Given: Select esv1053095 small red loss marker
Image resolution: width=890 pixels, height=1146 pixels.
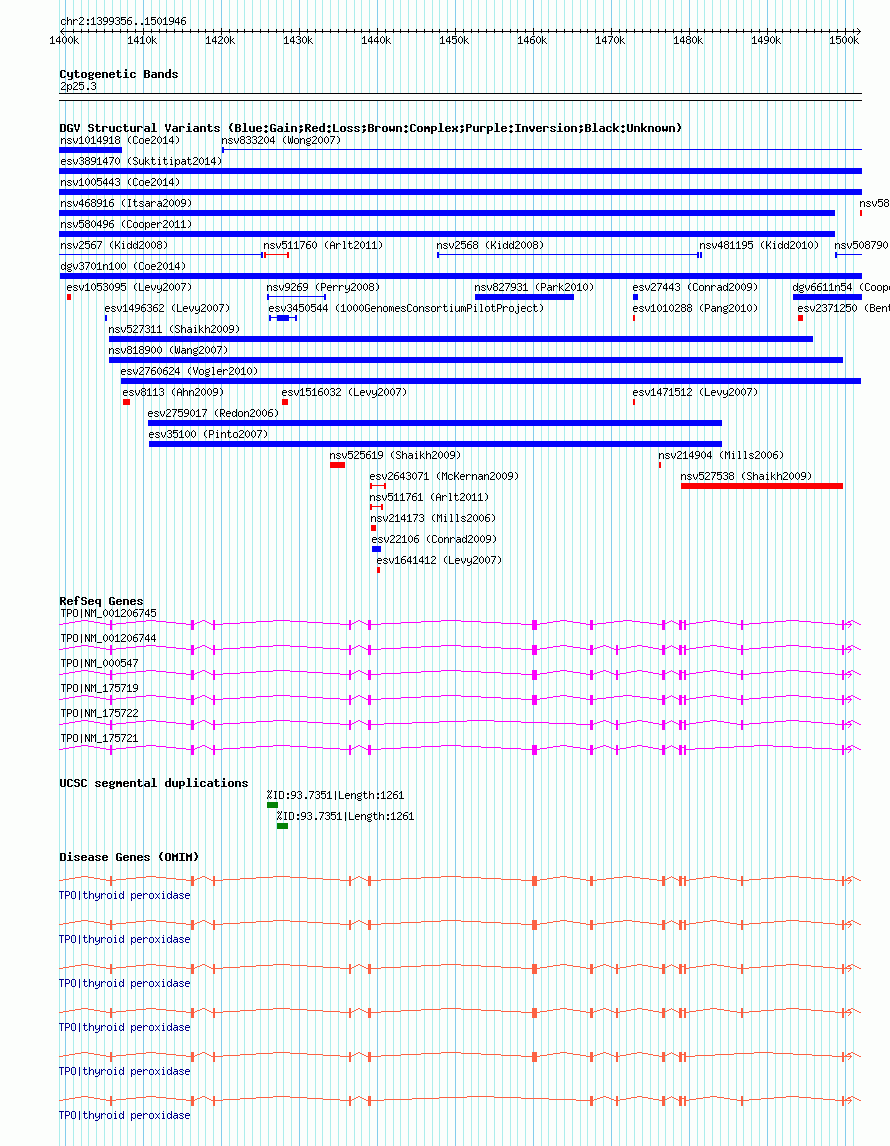Looking at the screenshot, I should [69, 297].
